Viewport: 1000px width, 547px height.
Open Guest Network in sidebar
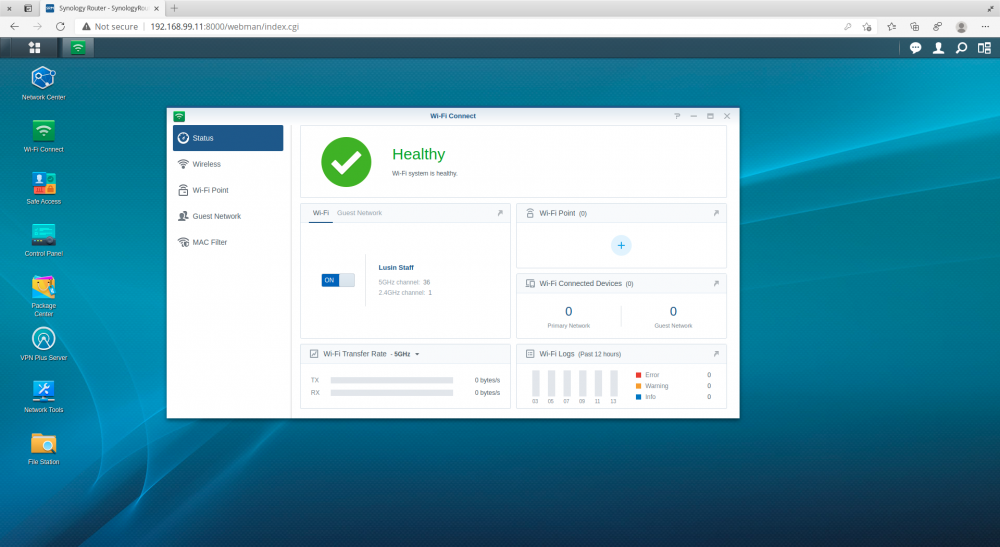(x=228, y=216)
